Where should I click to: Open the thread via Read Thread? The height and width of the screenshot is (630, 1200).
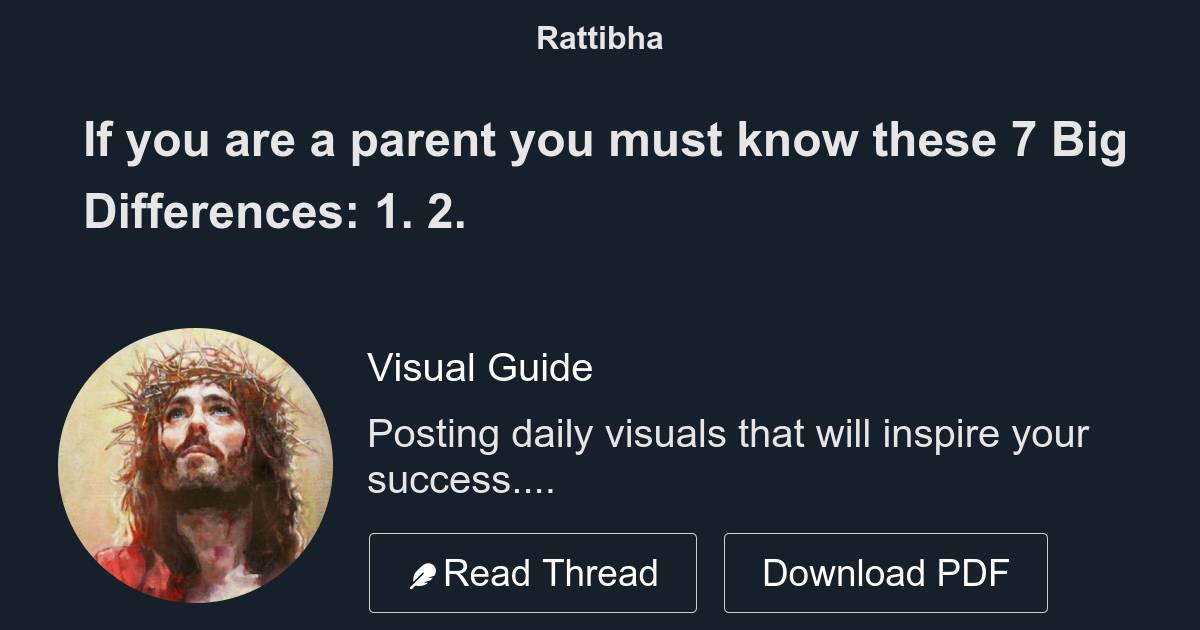point(533,572)
